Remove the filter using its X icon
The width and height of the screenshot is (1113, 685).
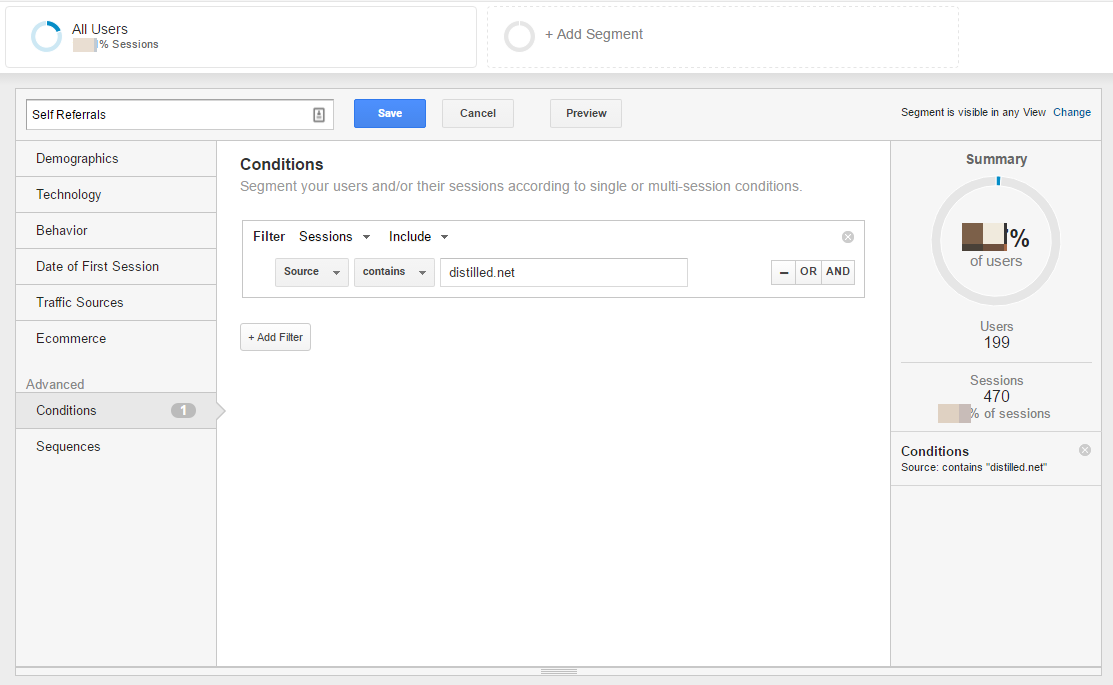[848, 237]
